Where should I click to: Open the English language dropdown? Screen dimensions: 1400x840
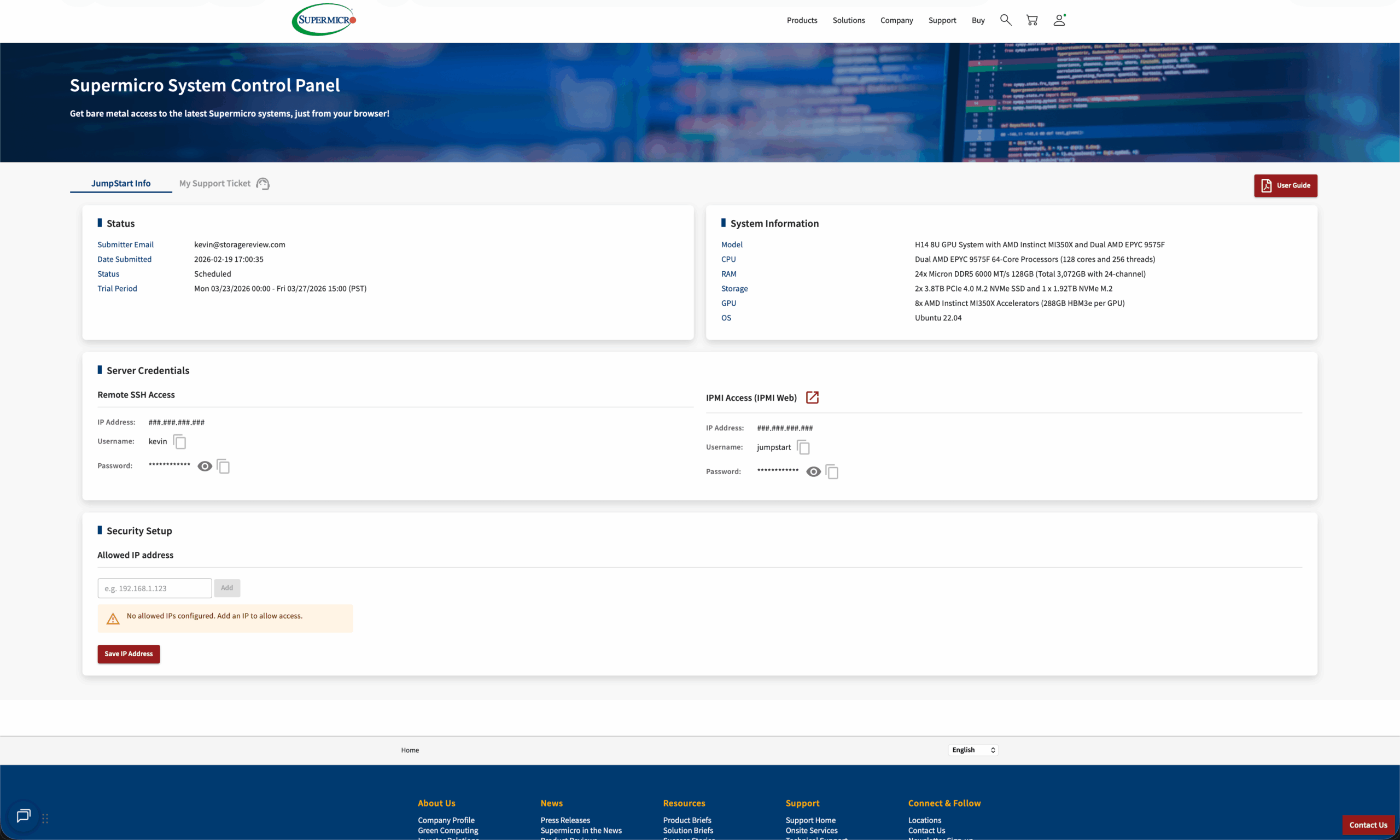click(x=973, y=749)
